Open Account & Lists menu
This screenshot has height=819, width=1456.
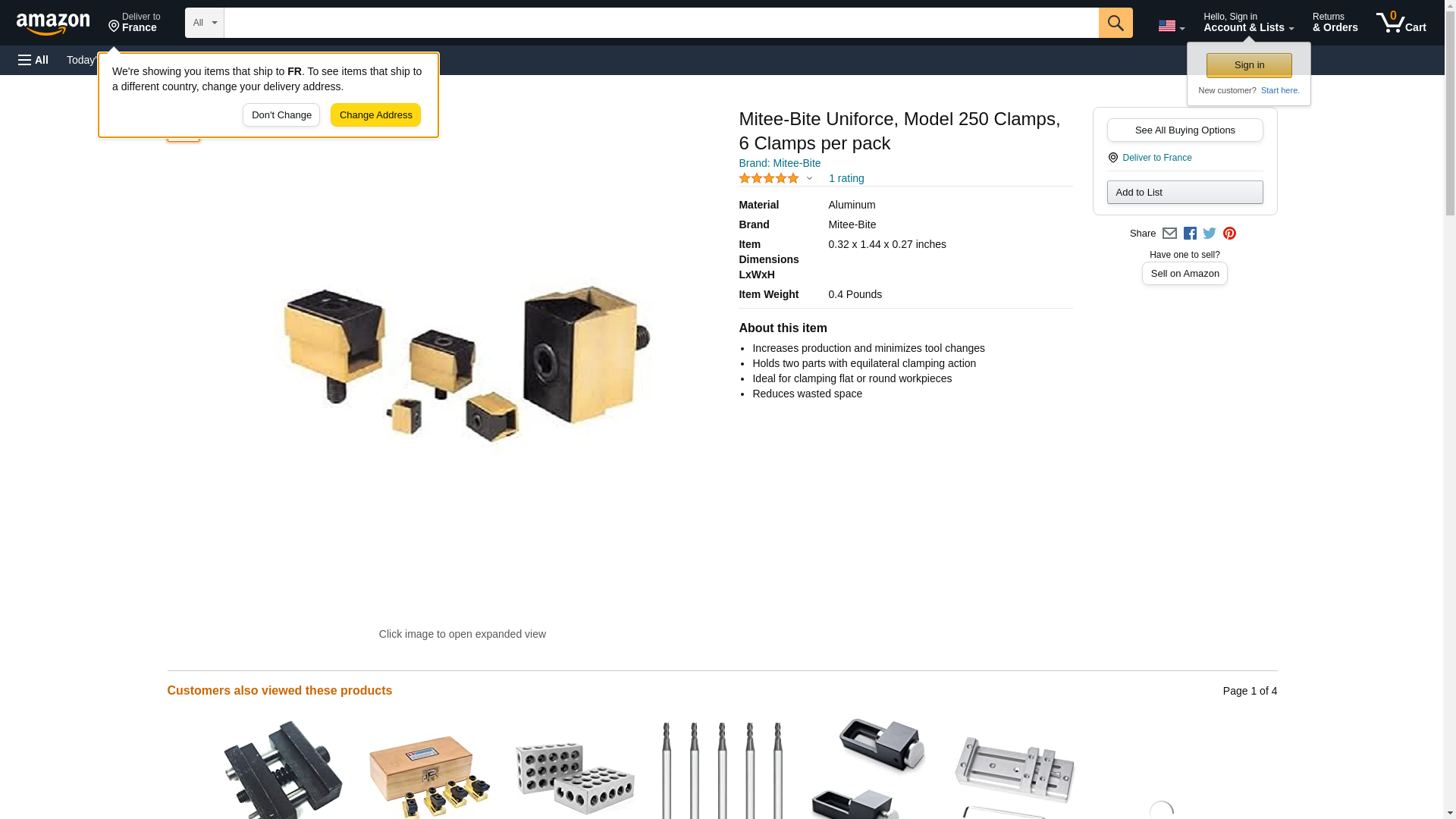(1248, 23)
